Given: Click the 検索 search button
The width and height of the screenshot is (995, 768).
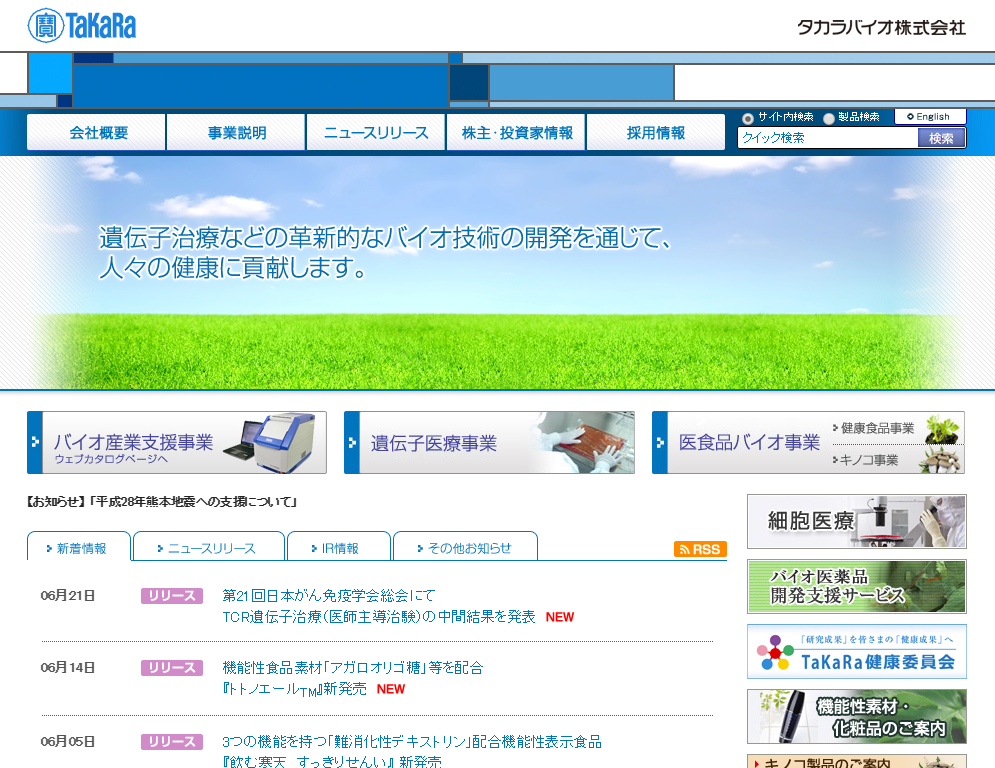Looking at the screenshot, I should point(942,138).
